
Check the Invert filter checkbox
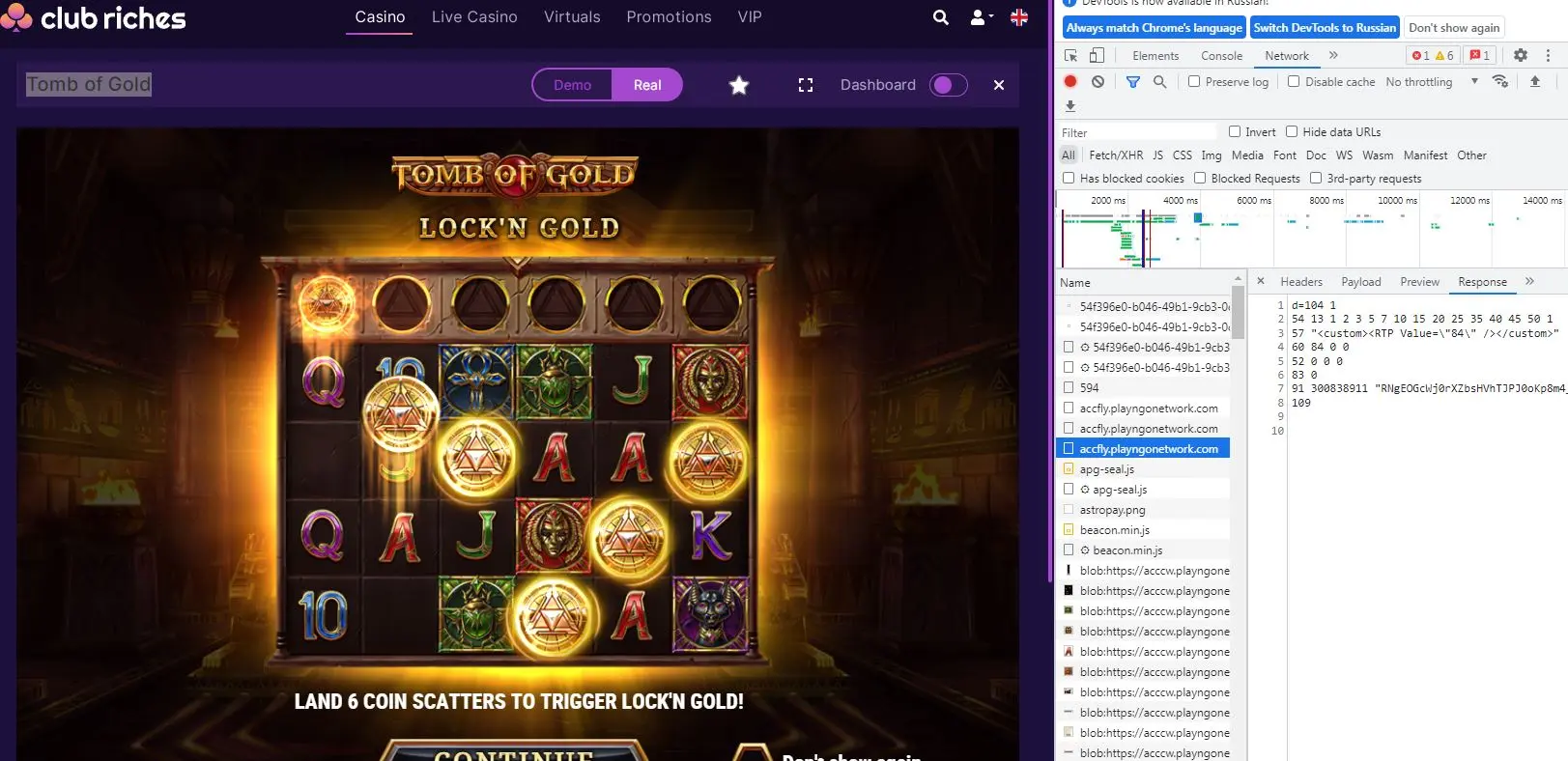[1234, 131]
